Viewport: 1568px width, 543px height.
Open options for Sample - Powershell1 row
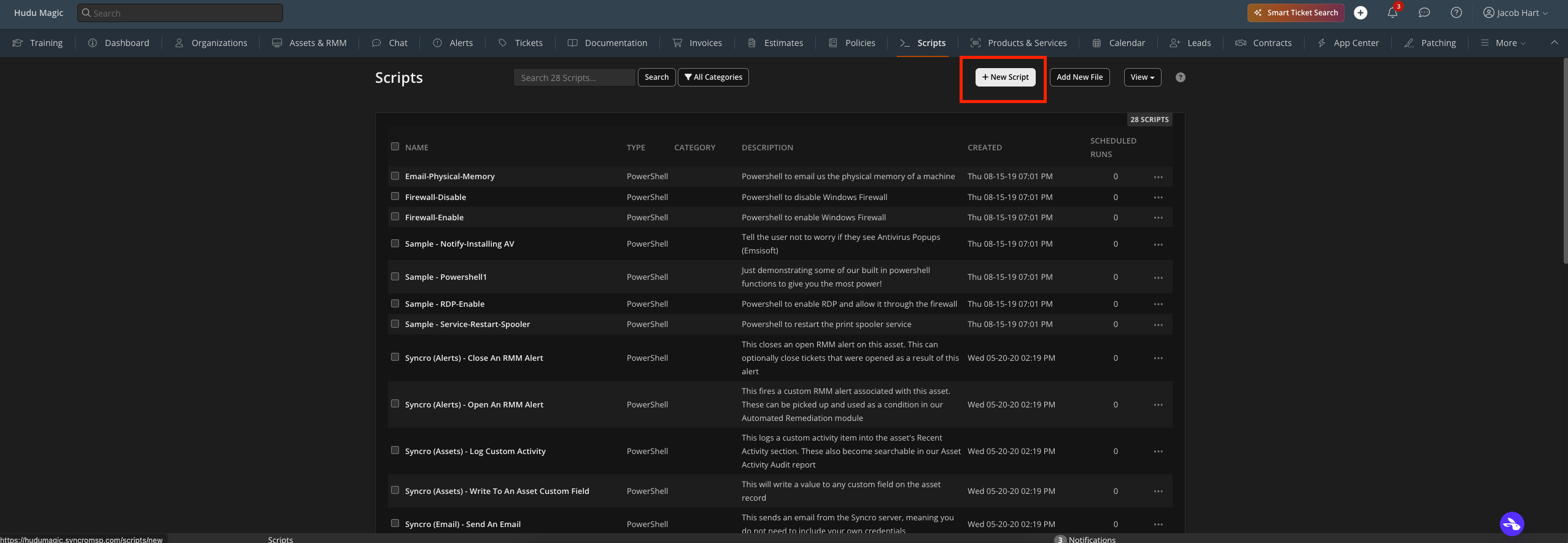(x=1158, y=277)
